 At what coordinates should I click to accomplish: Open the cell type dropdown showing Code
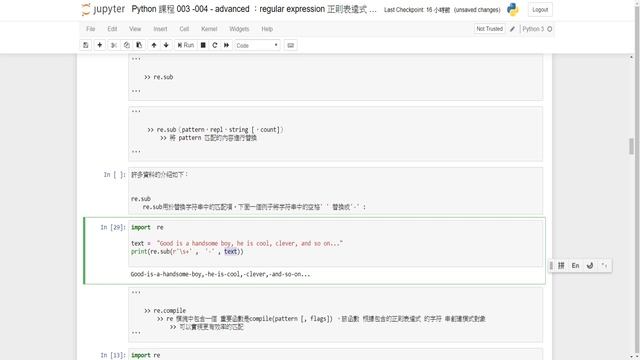pyautogui.click(x=257, y=45)
